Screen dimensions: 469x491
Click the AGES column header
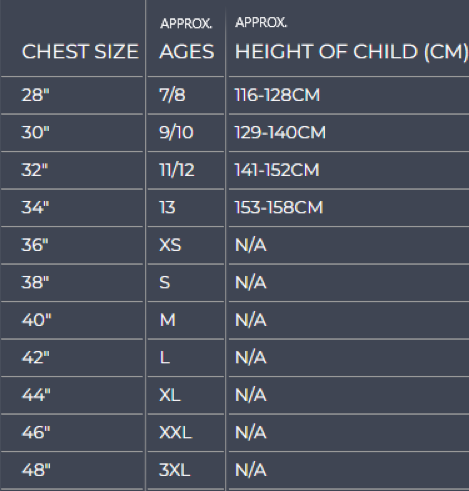click(x=187, y=52)
